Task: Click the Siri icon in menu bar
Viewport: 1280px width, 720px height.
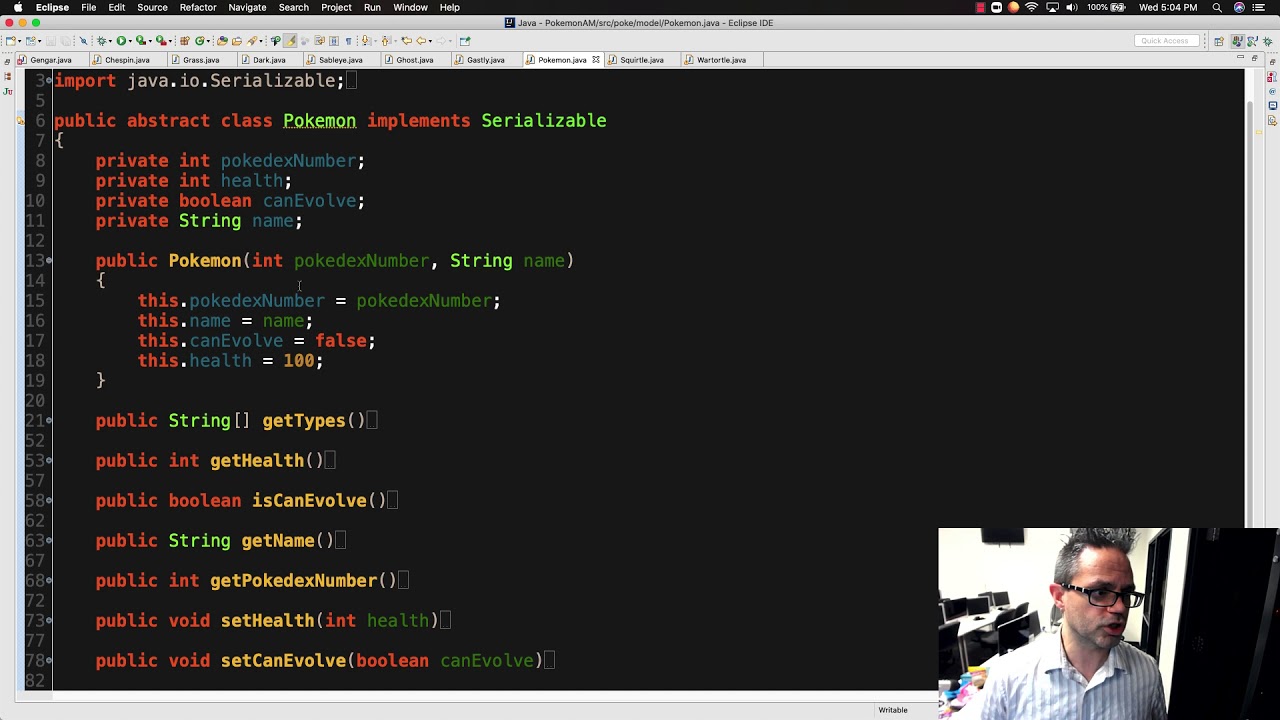Action: [1240, 7]
